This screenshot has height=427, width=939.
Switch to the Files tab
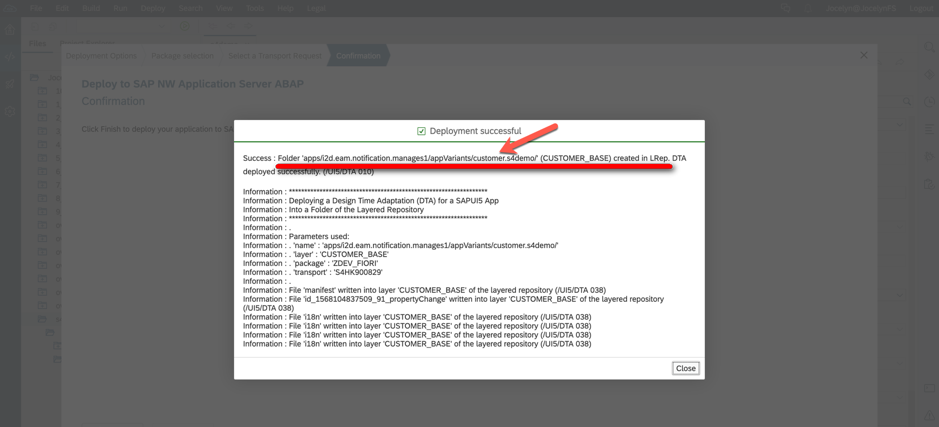37,44
